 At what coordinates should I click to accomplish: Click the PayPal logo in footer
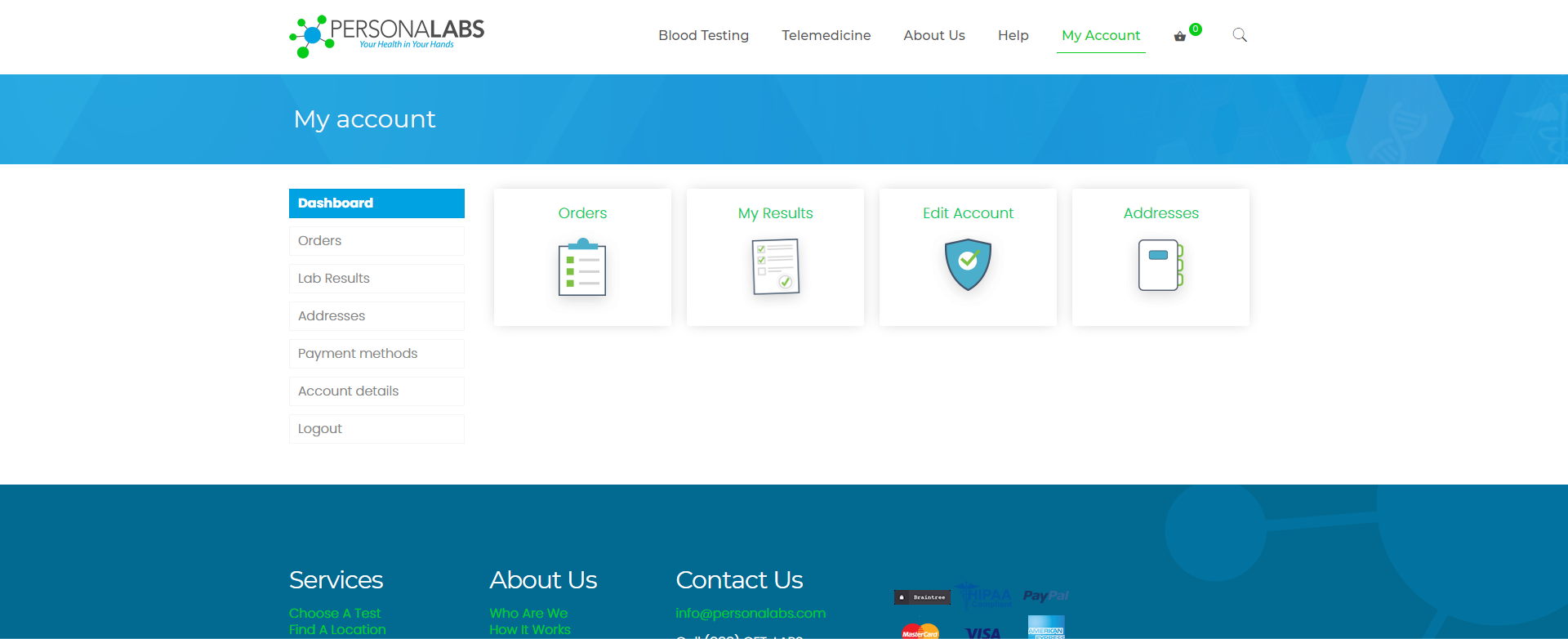1046,596
